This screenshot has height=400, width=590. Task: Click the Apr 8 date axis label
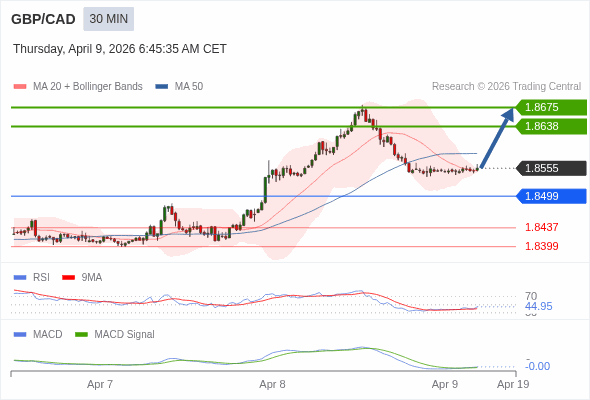pos(272,385)
